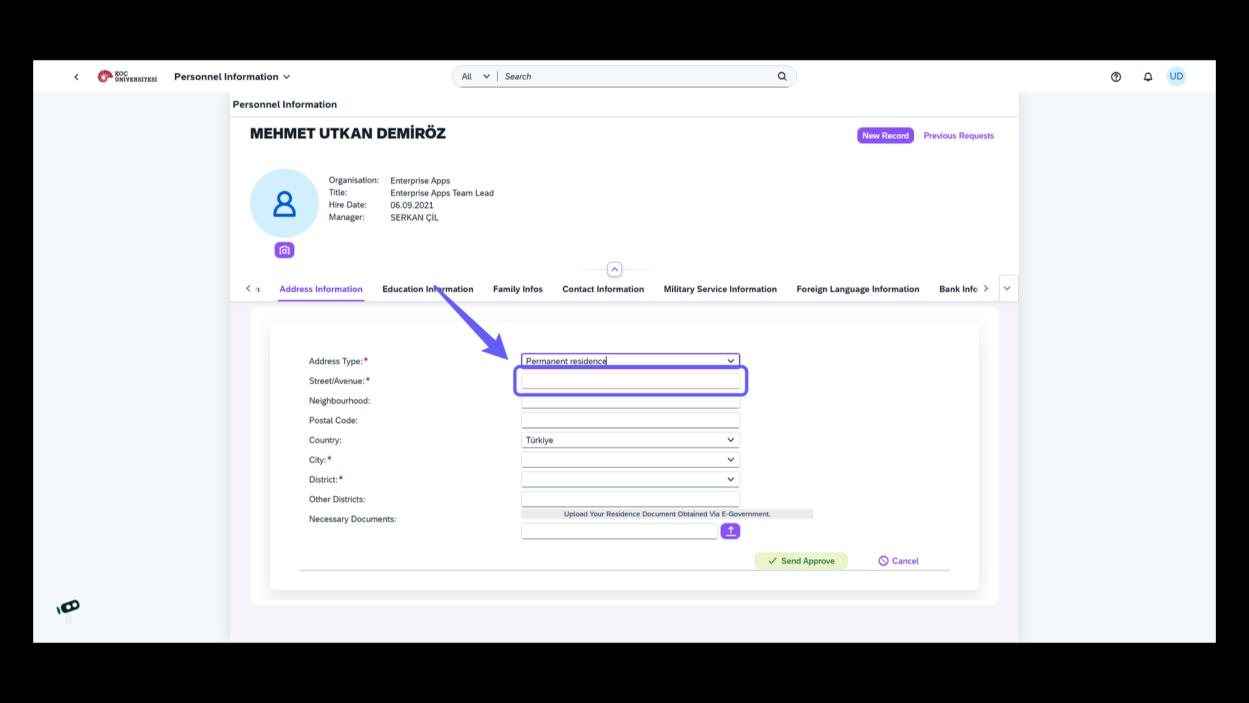Switch to the Education Information tab
Screen dimensions: 1249x703
coord(428,289)
